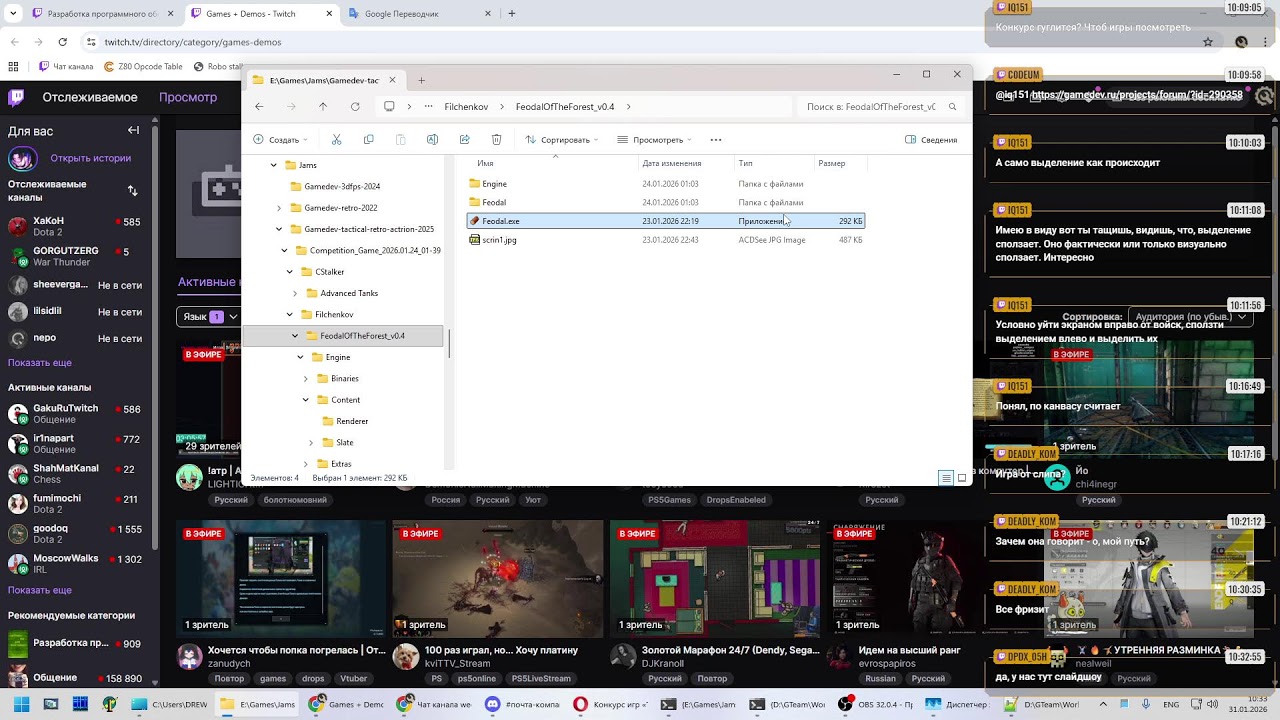Collapse the Jams folder in tree
The image size is (1280, 720).
pyautogui.click(x=274, y=165)
